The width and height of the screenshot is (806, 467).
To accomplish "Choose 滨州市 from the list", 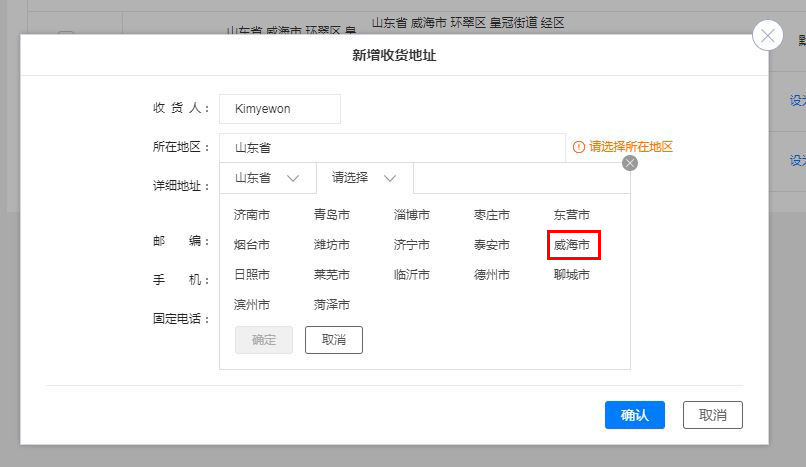I will [251, 305].
